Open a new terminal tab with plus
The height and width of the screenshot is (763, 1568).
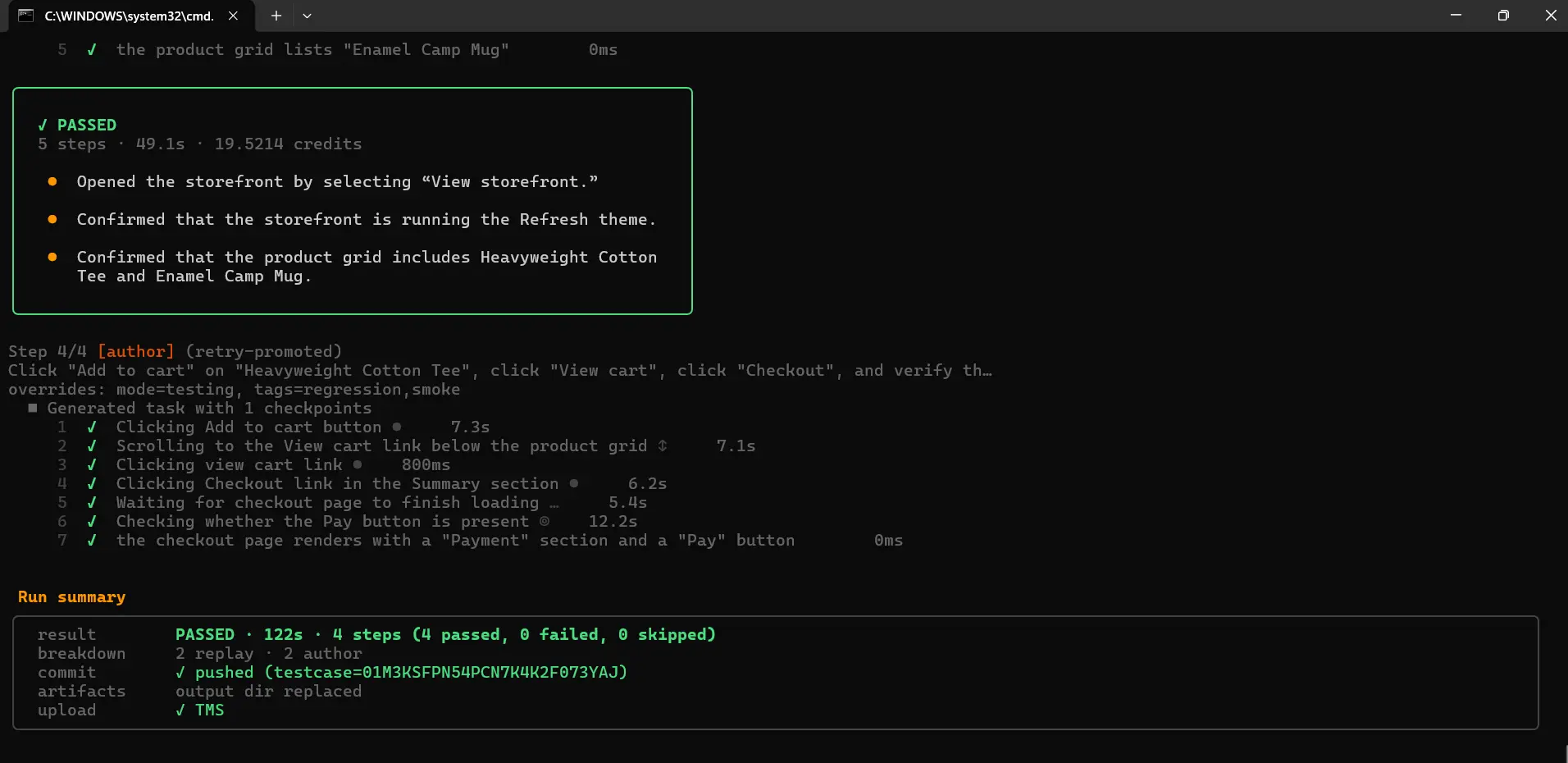(276, 16)
